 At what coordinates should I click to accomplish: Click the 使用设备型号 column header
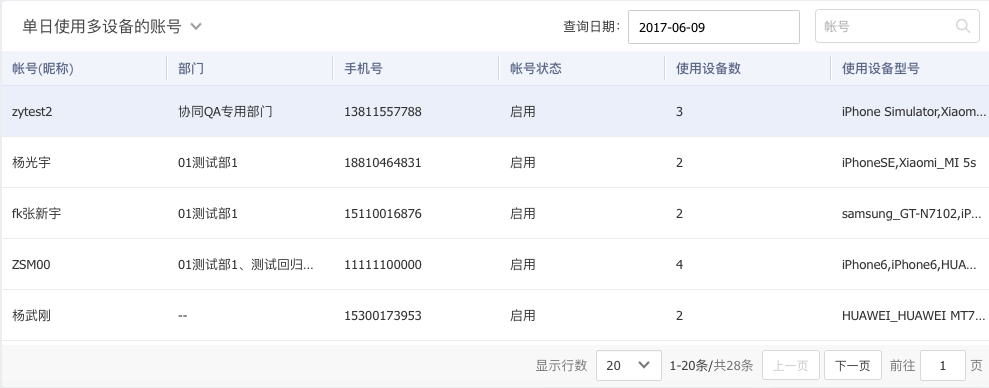[881, 69]
